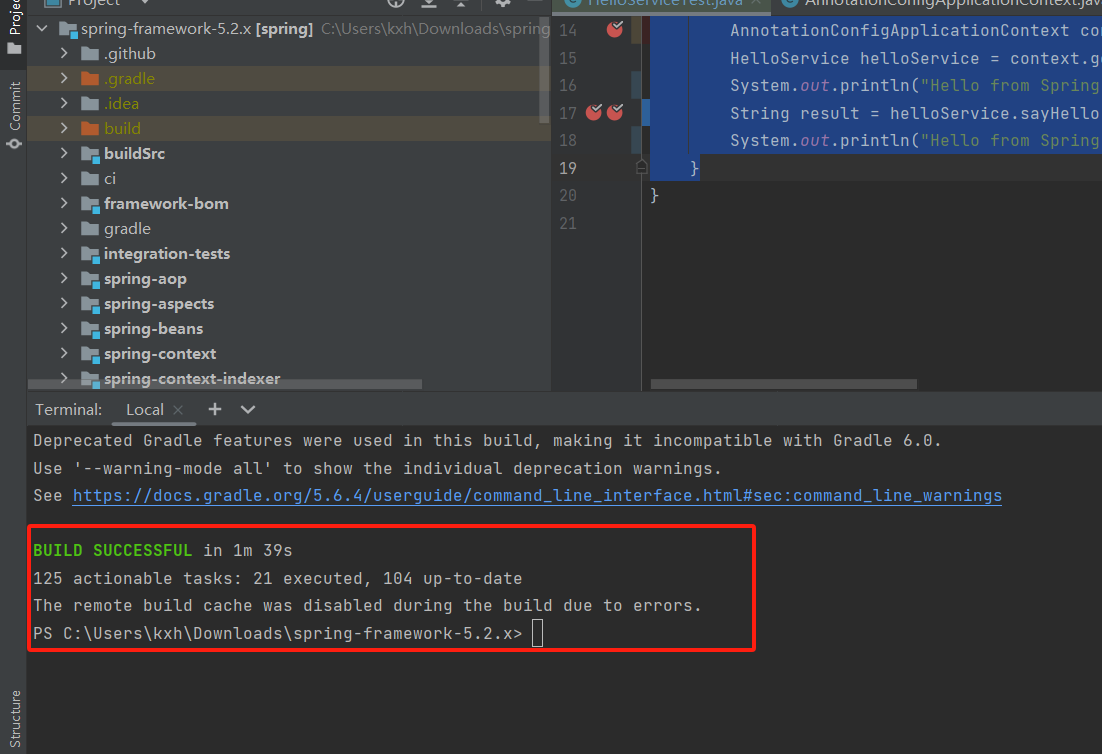The image size is (1102, 754).
Task: Click line number 21 in the gutter
Action: [x=568, y=223]
